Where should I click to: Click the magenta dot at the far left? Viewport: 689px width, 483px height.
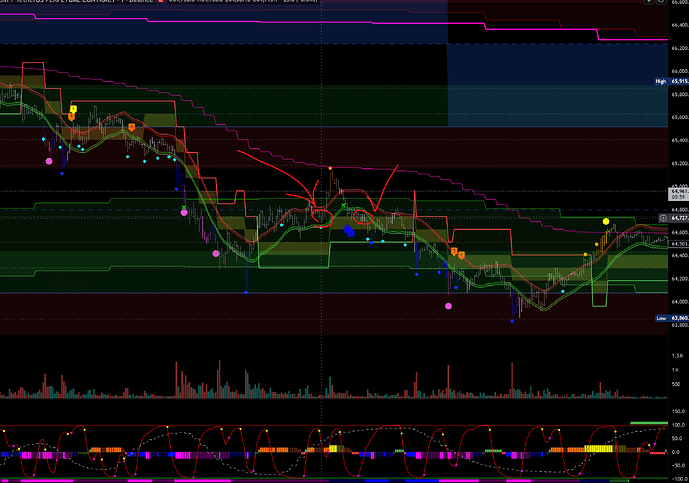(48, 159)
